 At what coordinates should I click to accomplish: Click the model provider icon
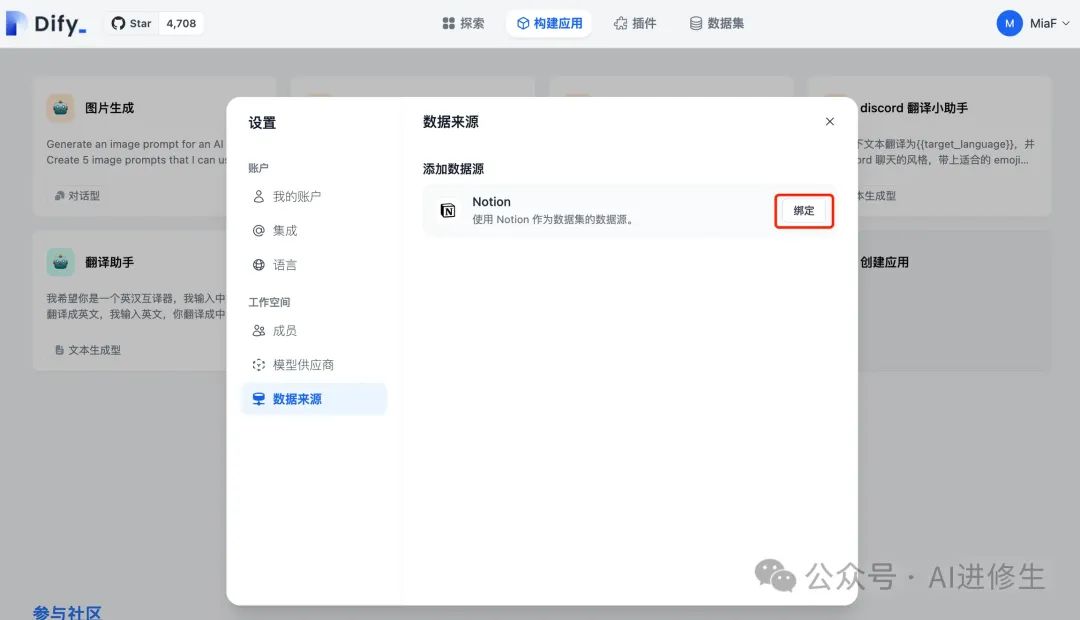click(x=258, y=364)
